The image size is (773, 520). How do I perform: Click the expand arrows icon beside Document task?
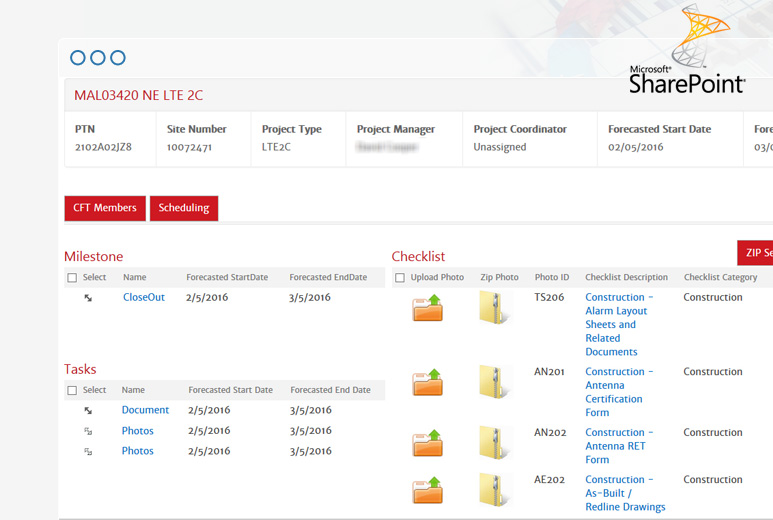[88, 410]
